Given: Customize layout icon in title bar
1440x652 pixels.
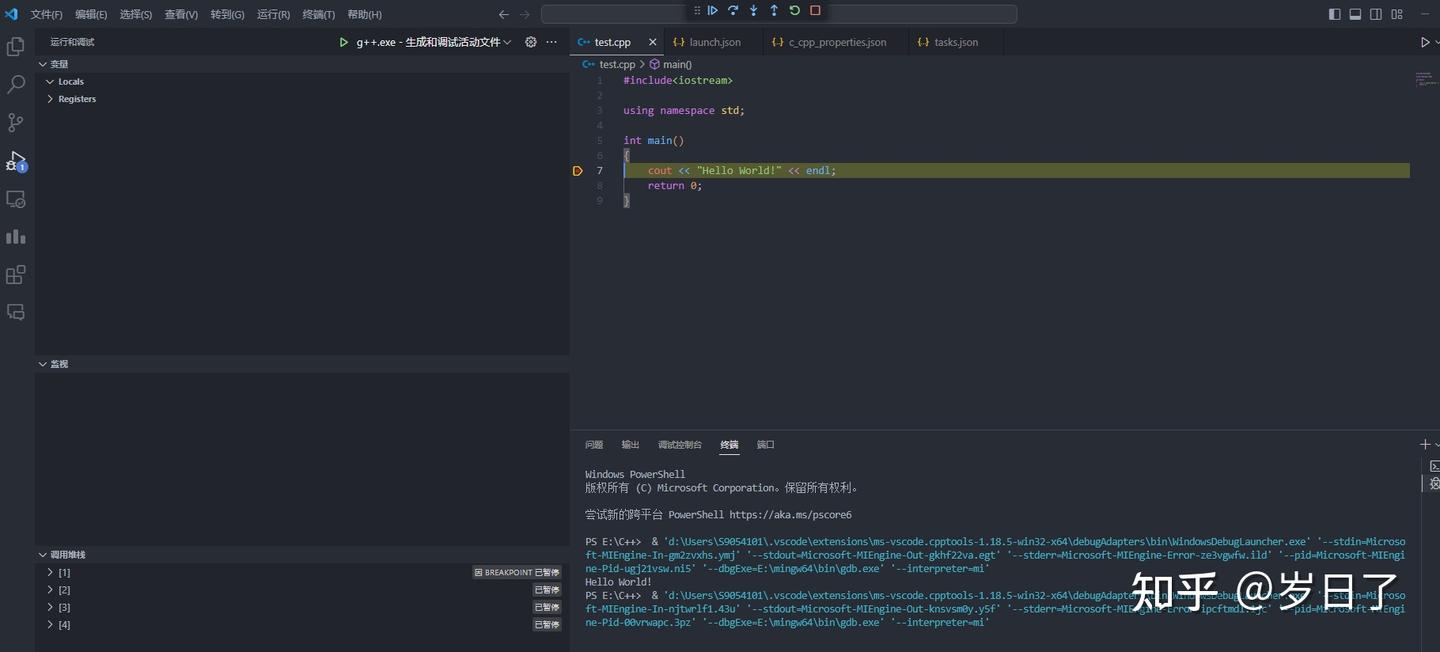Looking at the screenshot, I should coord(1397,14).
